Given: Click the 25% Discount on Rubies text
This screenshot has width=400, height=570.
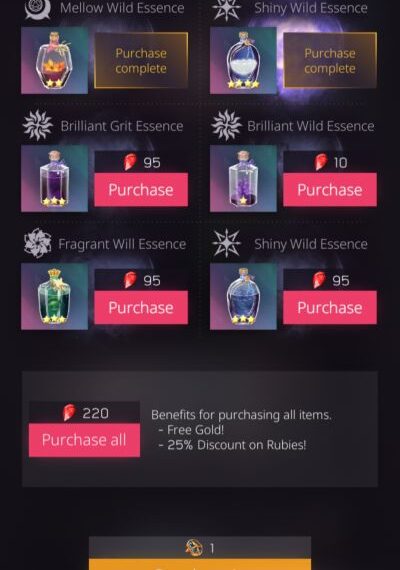Looking at the screenshot, I should tap(236, 445).
